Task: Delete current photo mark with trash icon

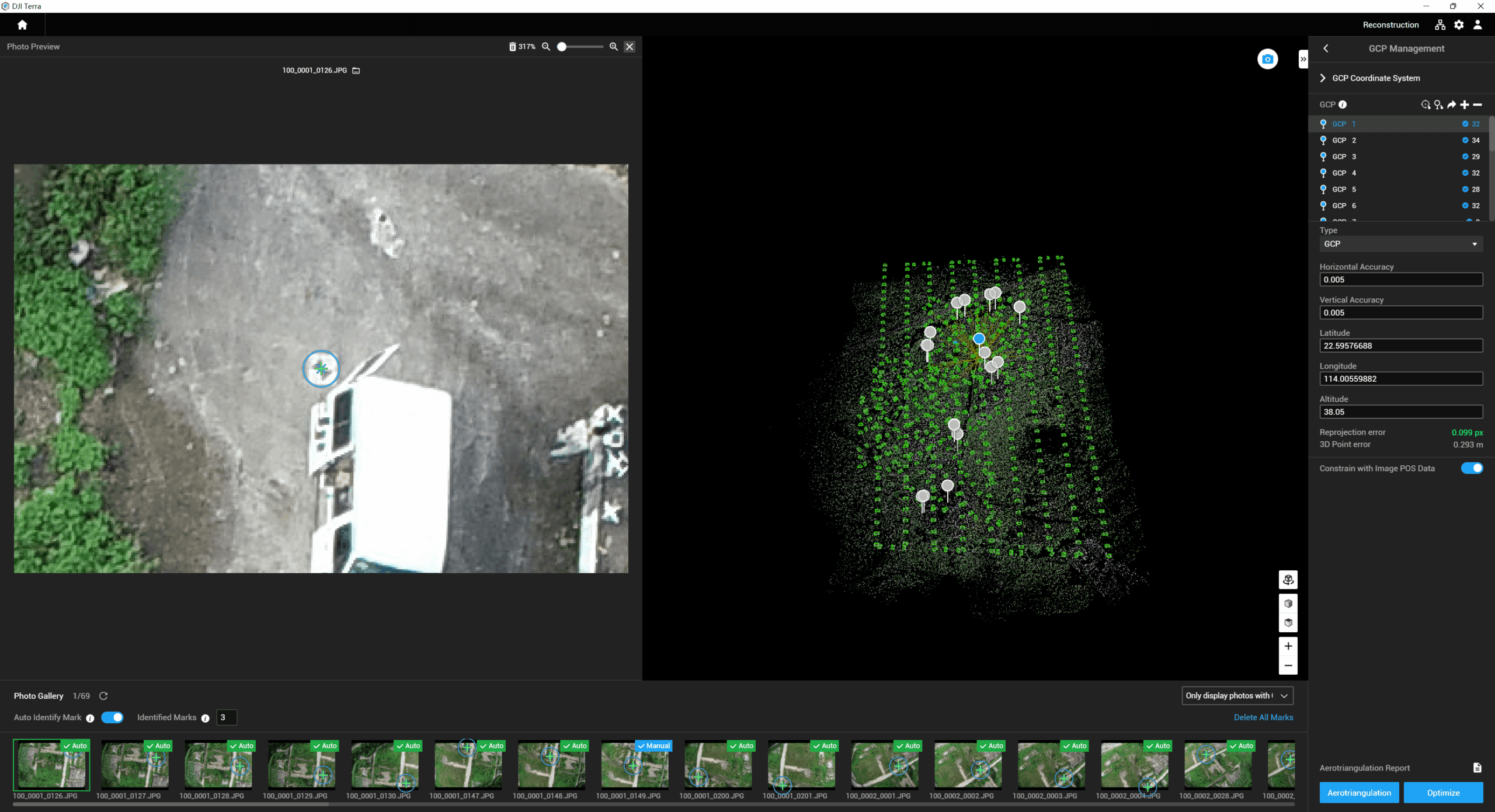Action: (x=512, y=47)
